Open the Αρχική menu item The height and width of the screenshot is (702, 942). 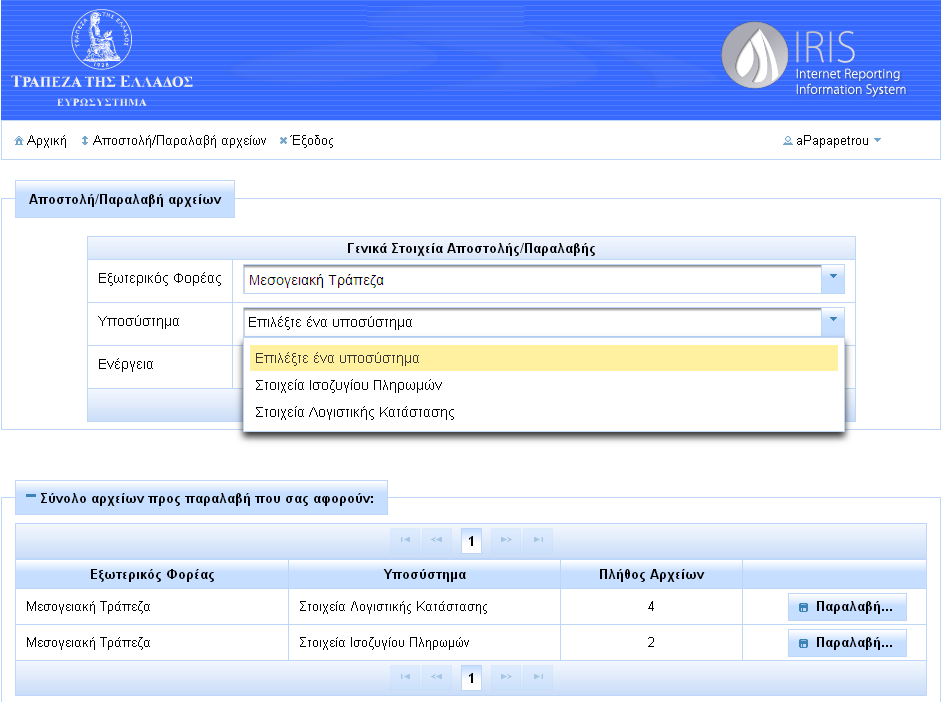click(40, 141)
